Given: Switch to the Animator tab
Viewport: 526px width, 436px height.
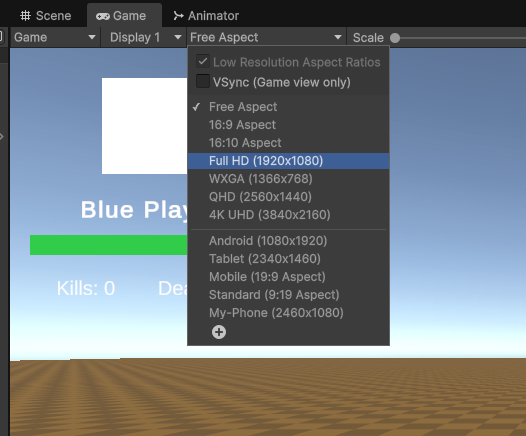Looking at the screenshot, I should pos(206,16).
